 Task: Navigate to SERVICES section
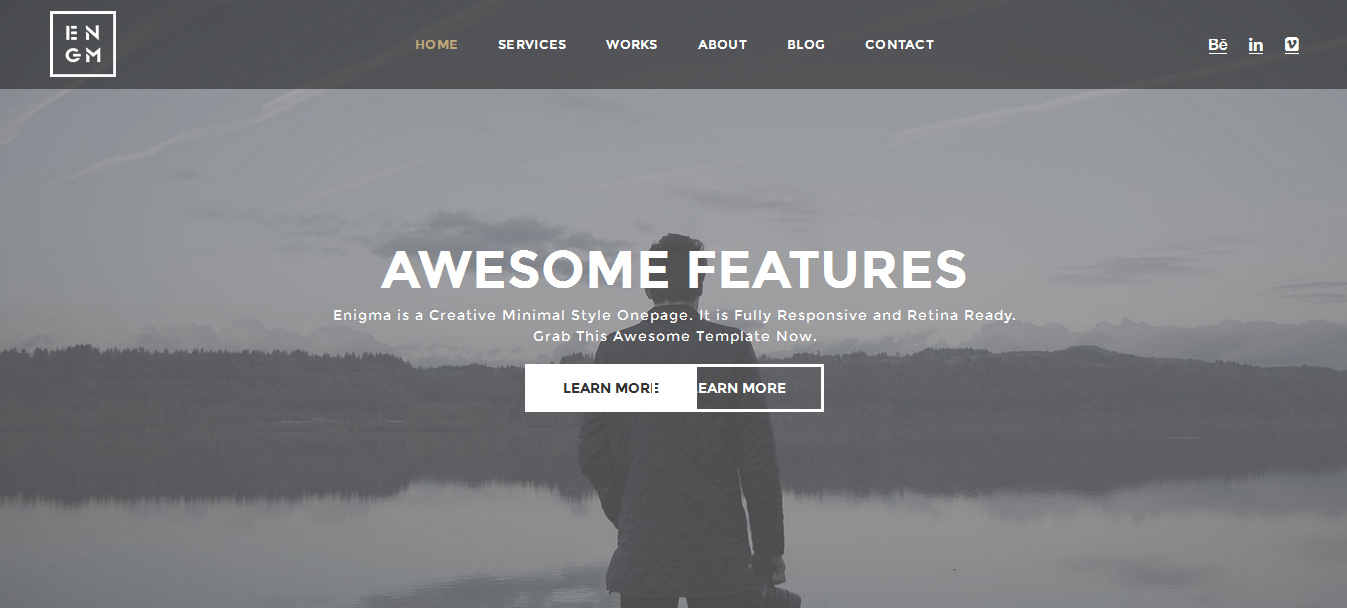(x=532, y=44)
